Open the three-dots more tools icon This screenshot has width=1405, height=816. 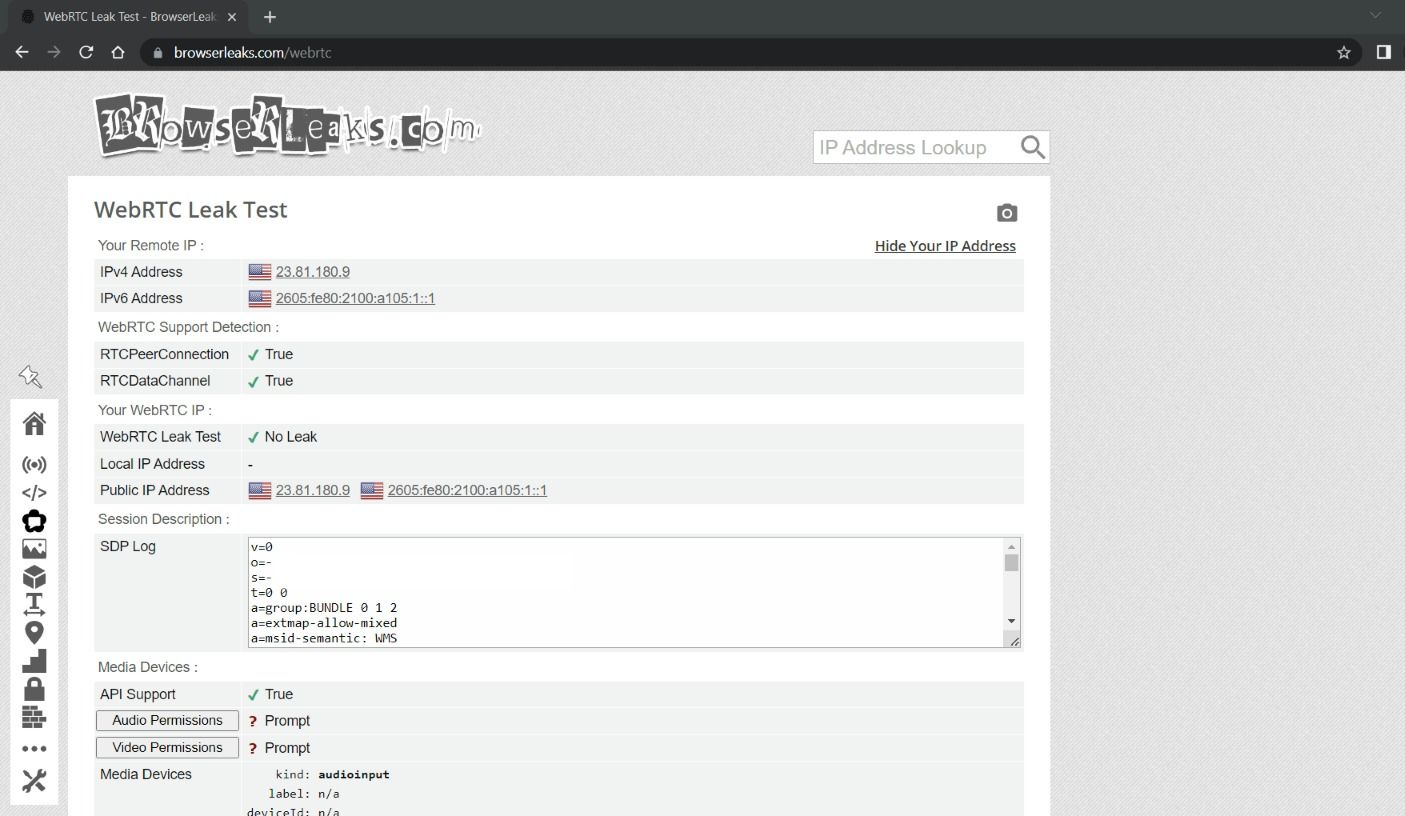(x=34, y=749)
